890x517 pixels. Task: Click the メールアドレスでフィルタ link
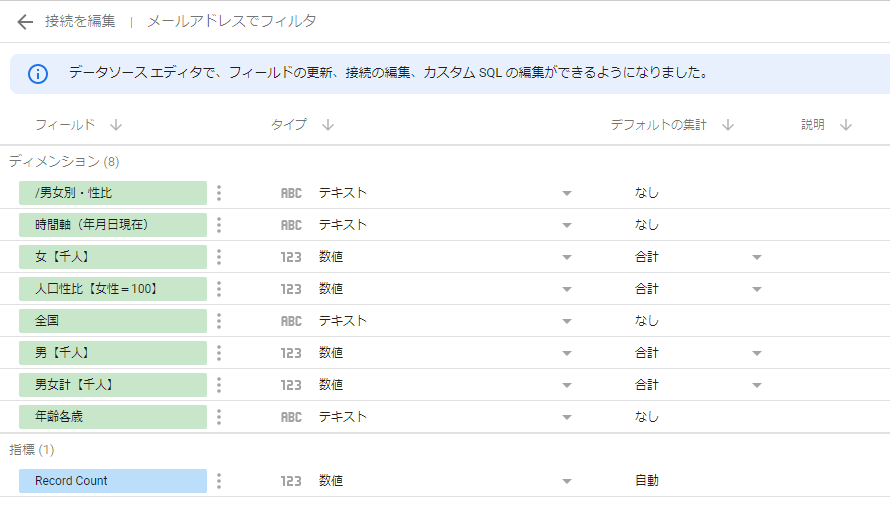point(232,22)
